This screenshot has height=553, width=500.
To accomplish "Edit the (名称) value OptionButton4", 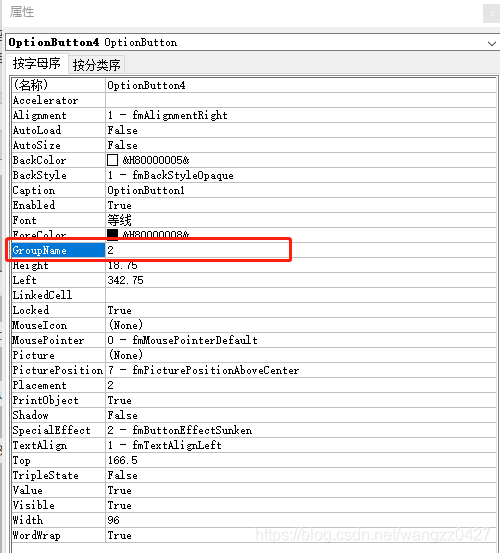I will (146, 85).
